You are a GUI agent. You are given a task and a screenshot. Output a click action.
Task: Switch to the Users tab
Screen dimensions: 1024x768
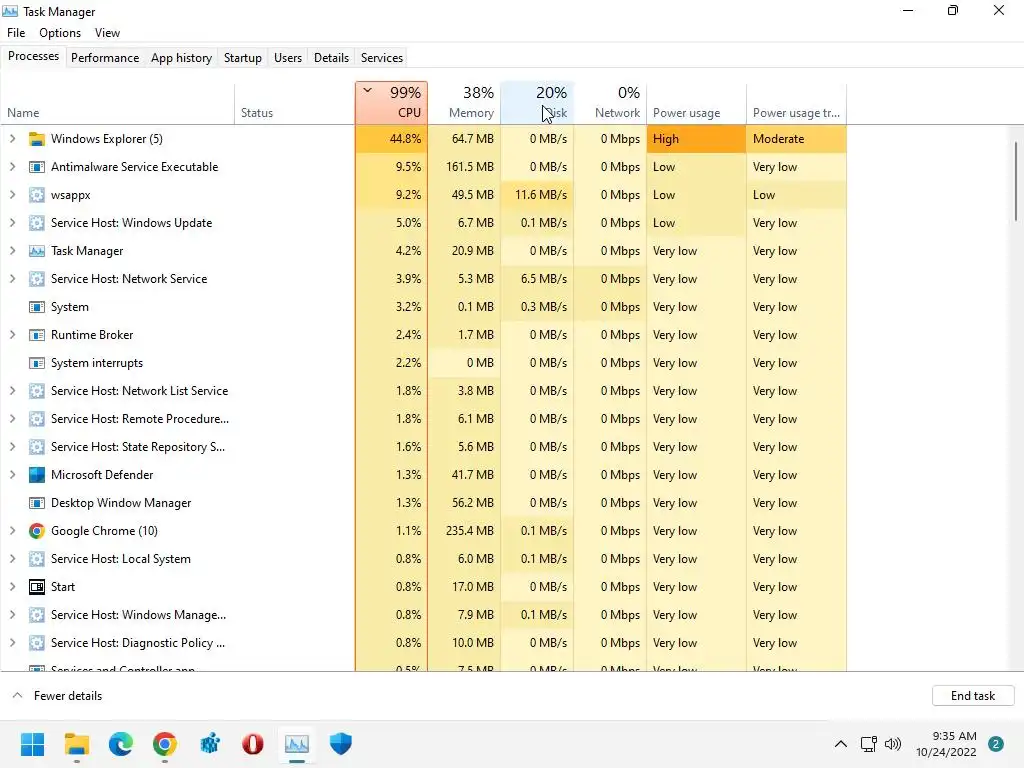point(288,57)
